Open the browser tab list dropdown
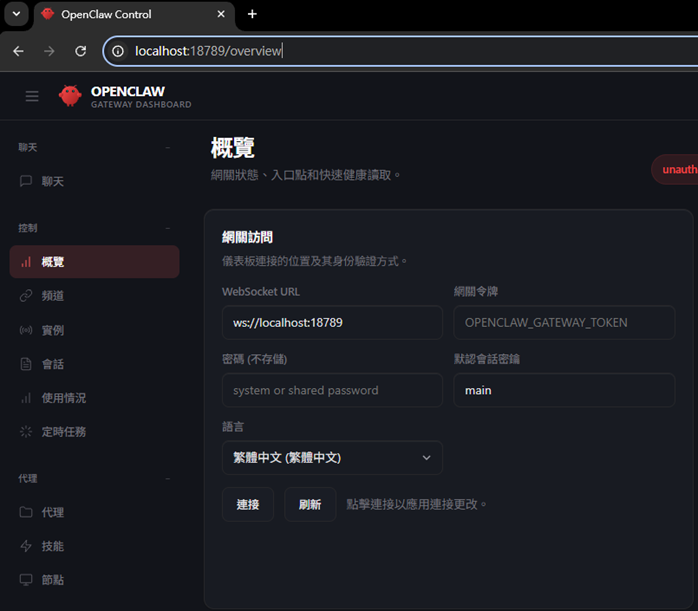This screenshot has width=698, height=611. [x=16, y=14]
